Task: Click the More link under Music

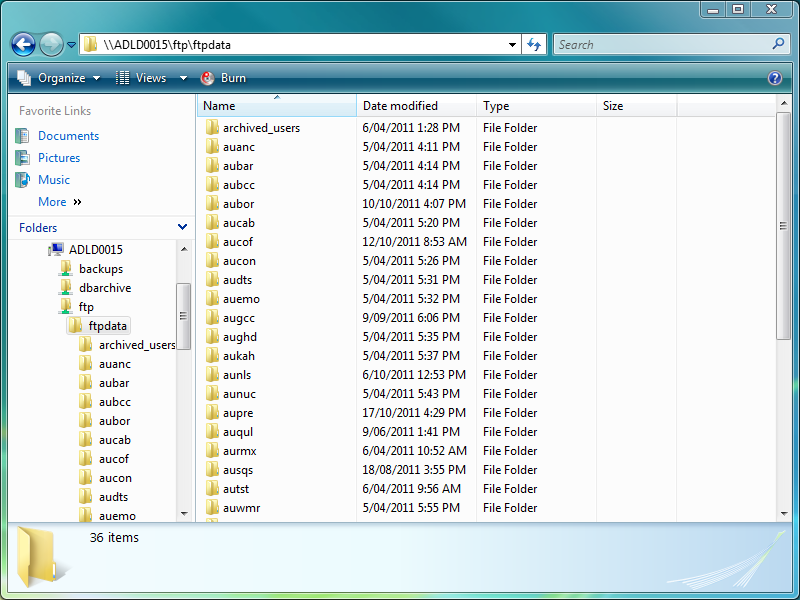Action: click(50, 201)
